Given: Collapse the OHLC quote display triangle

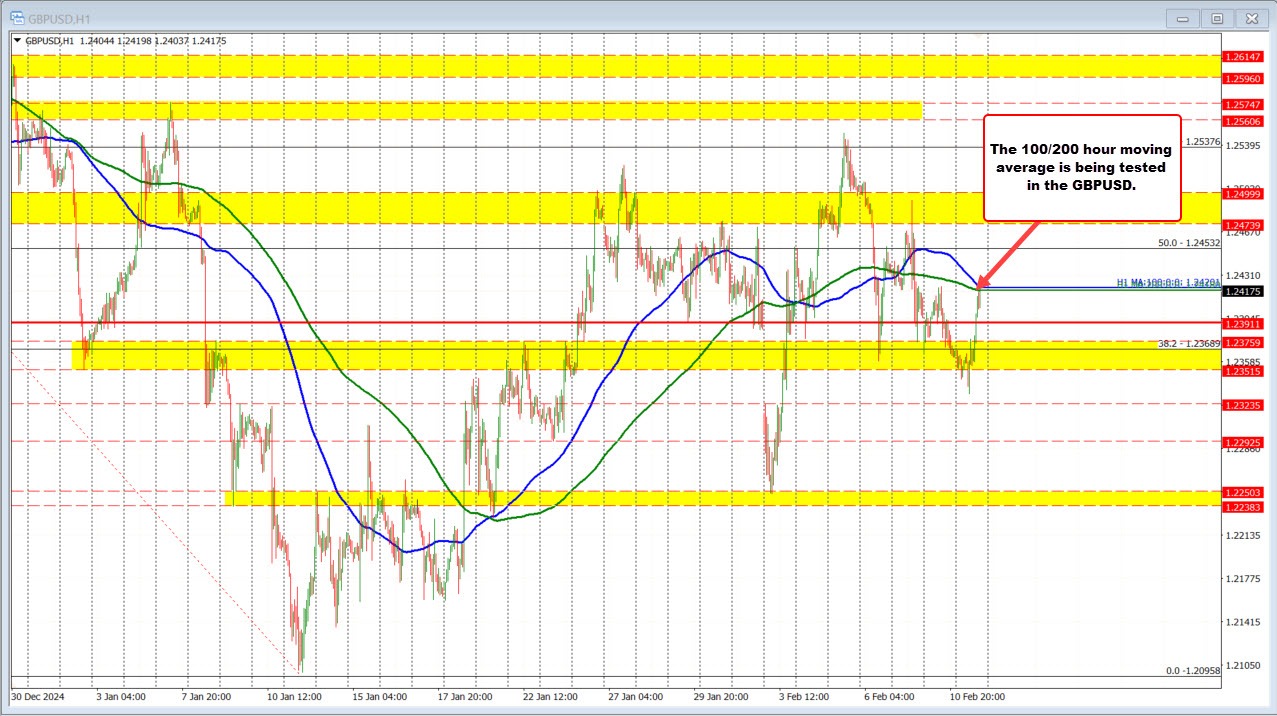Looking at the screenshot, I should tap(19, 41).
